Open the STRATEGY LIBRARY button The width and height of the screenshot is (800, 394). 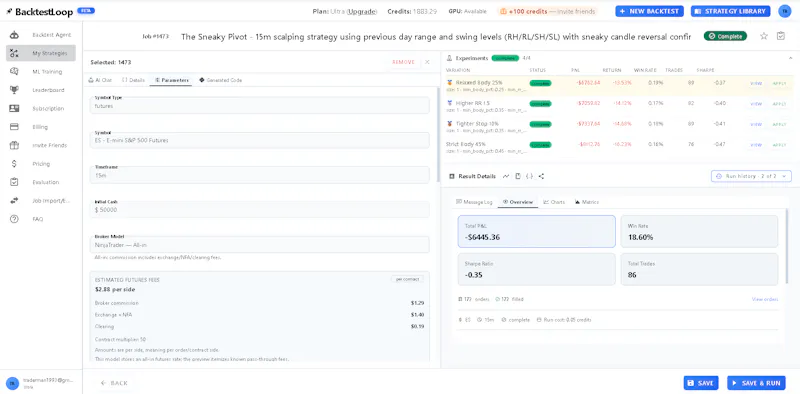(730, 11)
